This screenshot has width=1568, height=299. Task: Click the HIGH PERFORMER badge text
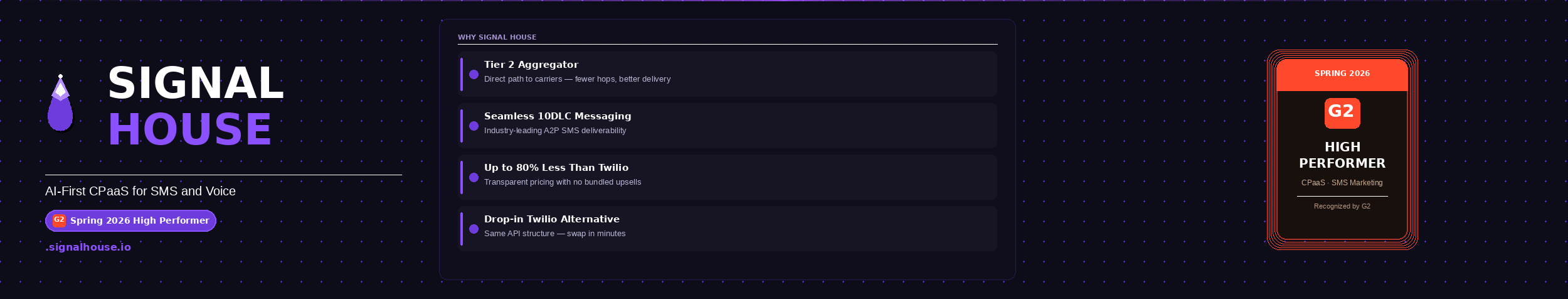click(1342, 155)
